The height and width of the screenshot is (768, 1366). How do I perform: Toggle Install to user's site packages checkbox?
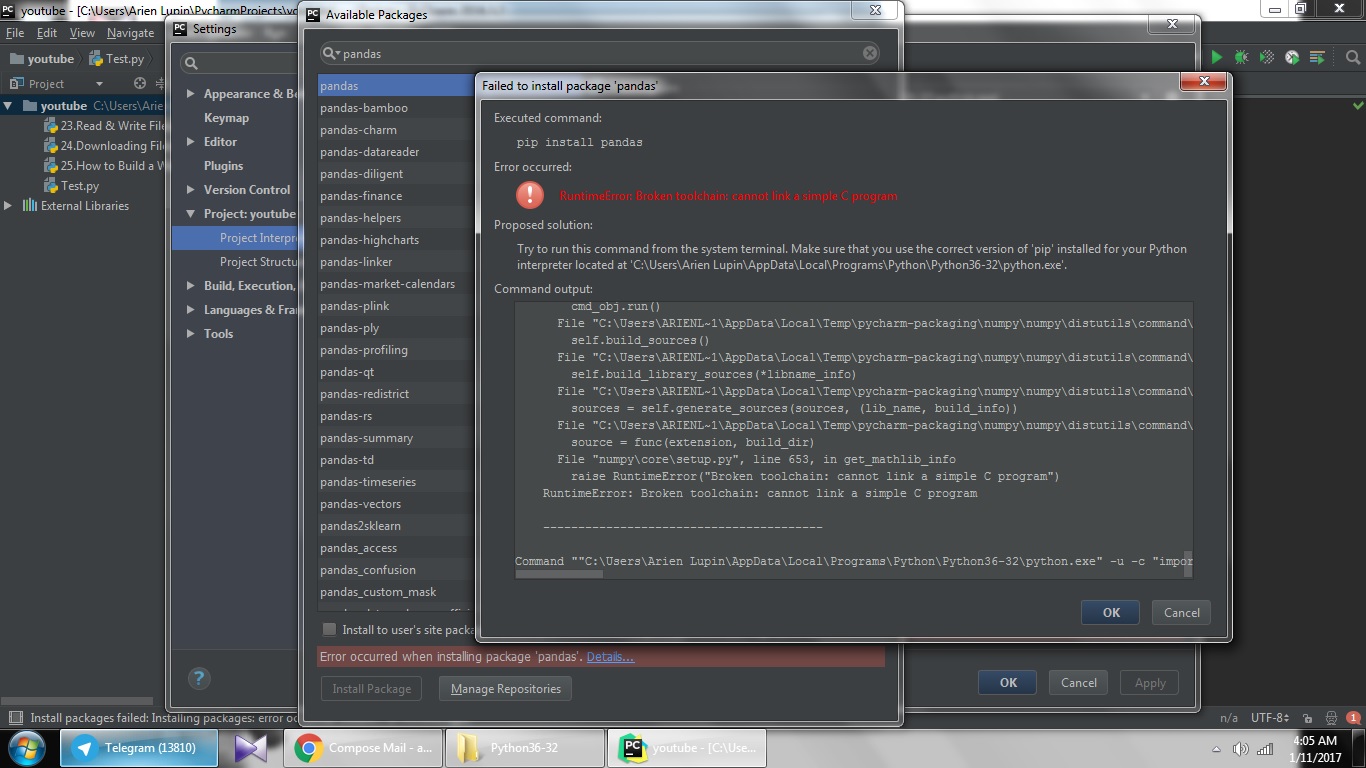pos(329,629)
